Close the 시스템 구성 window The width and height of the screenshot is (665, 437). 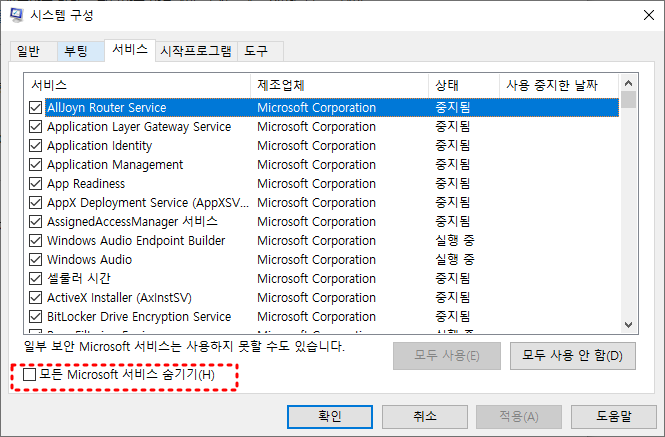pyautogui.click(x=648, y=15)
